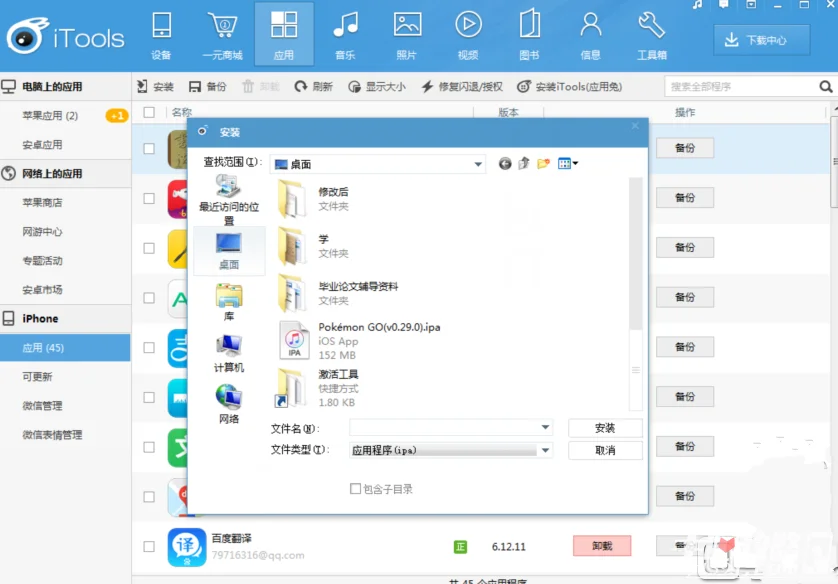This screenshot has width=838, height=584.
Task: Click the 备份 button in the first app row
Action: click(685, 148)
